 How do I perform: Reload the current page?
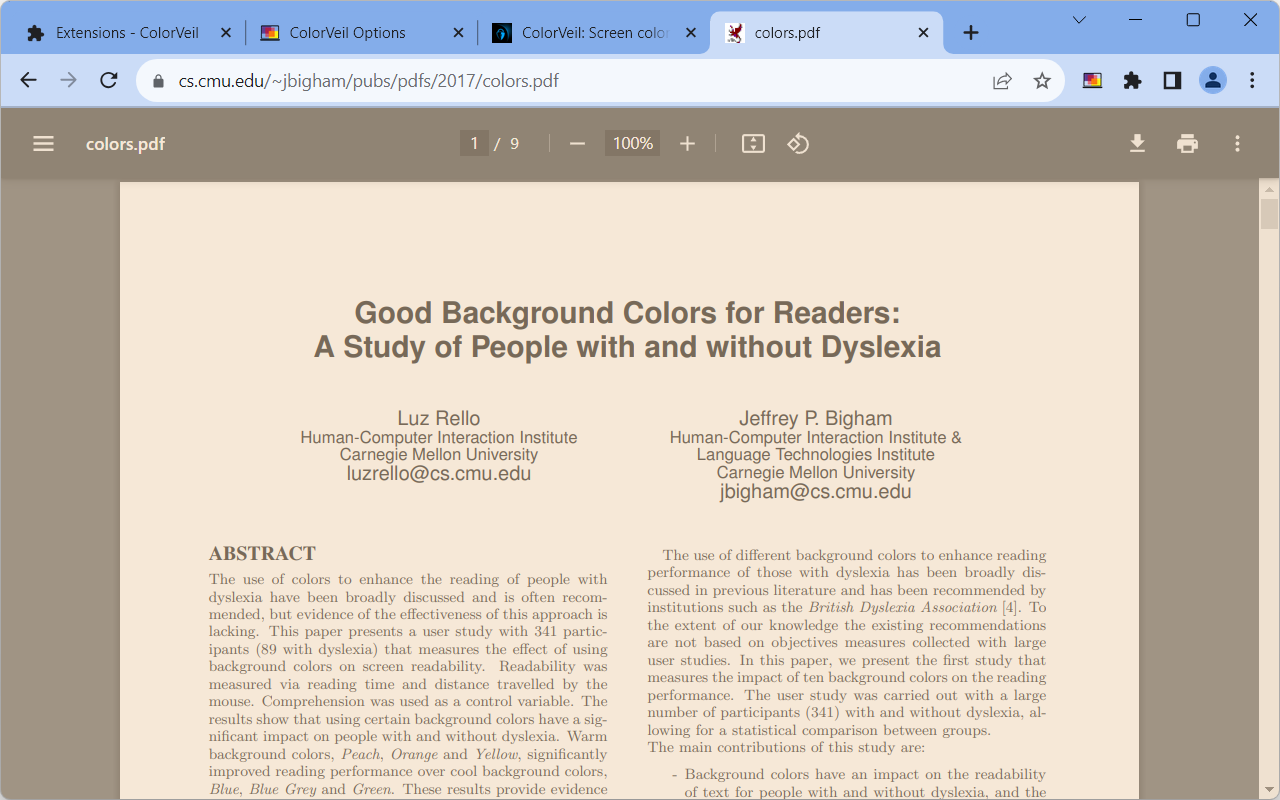pyautogui.click(x=109, y=81)
